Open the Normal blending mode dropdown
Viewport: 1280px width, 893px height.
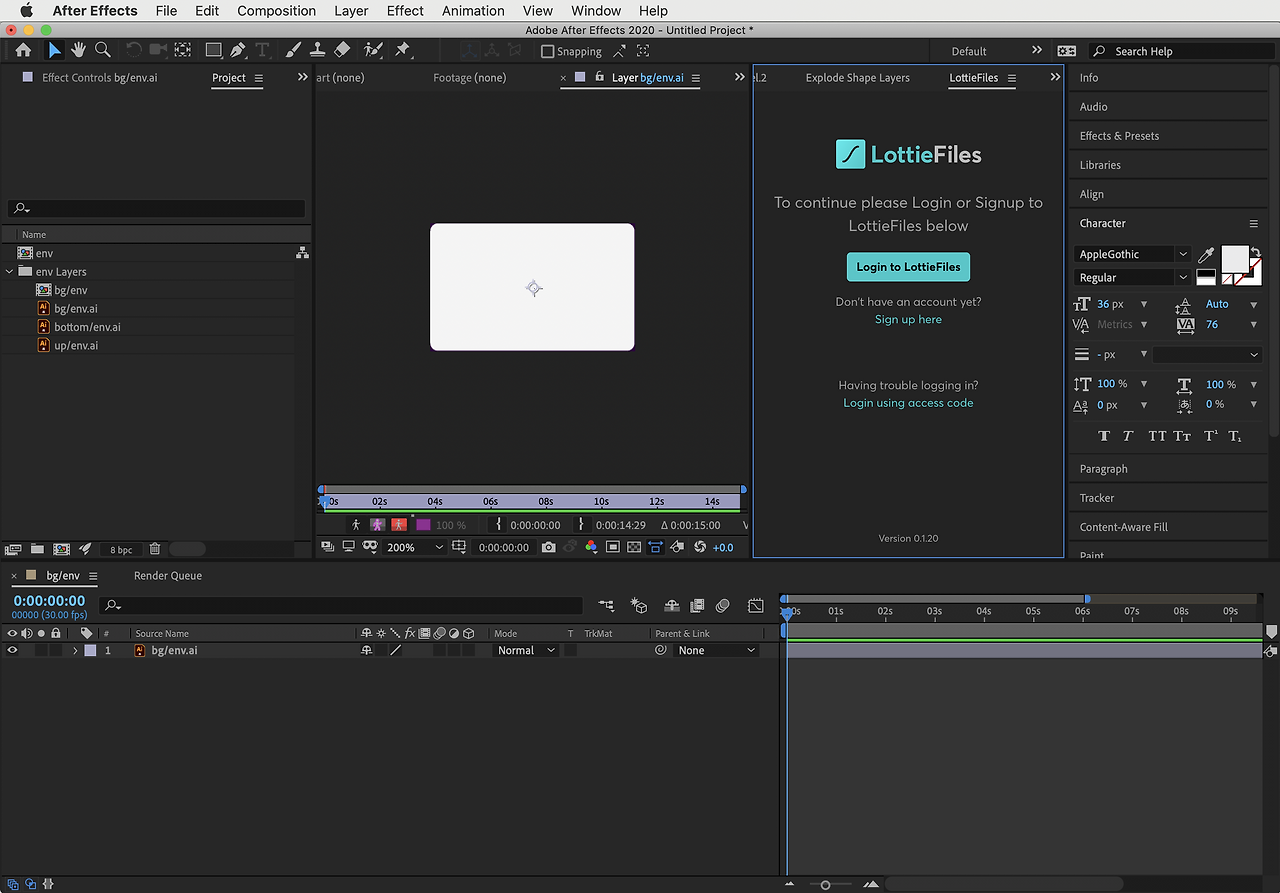point(526,650)
